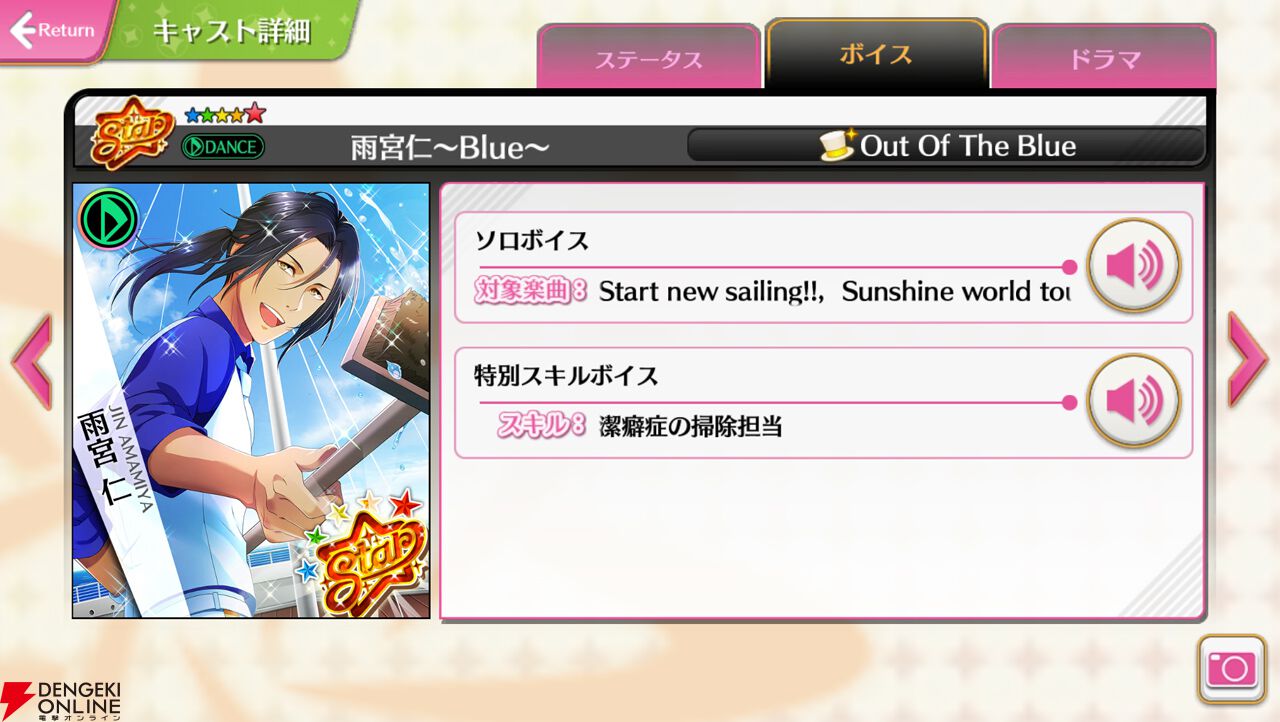Screen dimensions: 1280x722
Task: Select the ボイス tab
Action: point(876,54)
